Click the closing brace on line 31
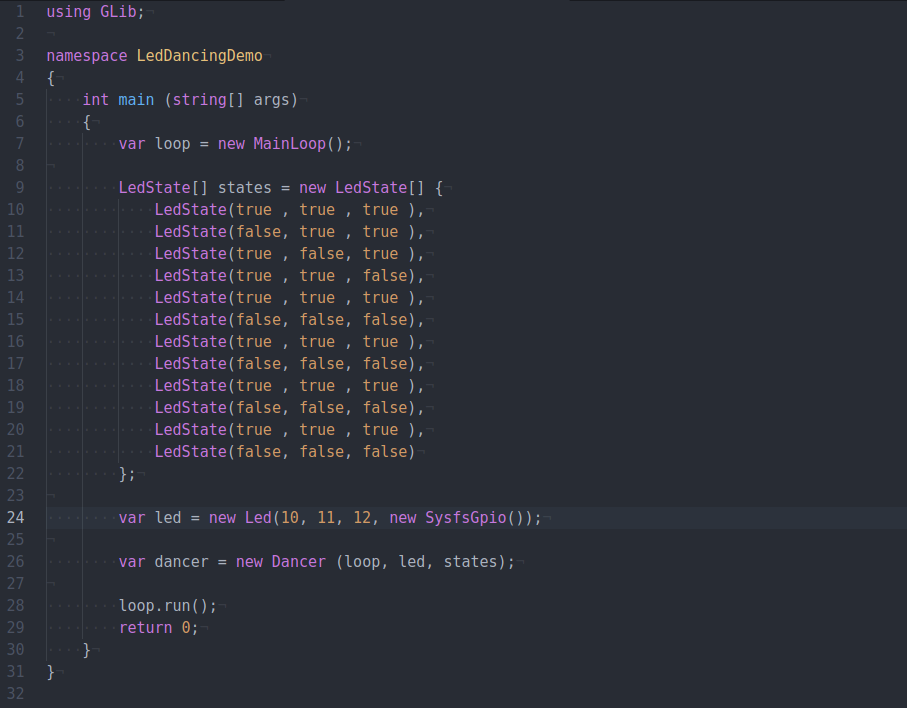The height and width of the screenshot is (708, 907). coord(49,671)
